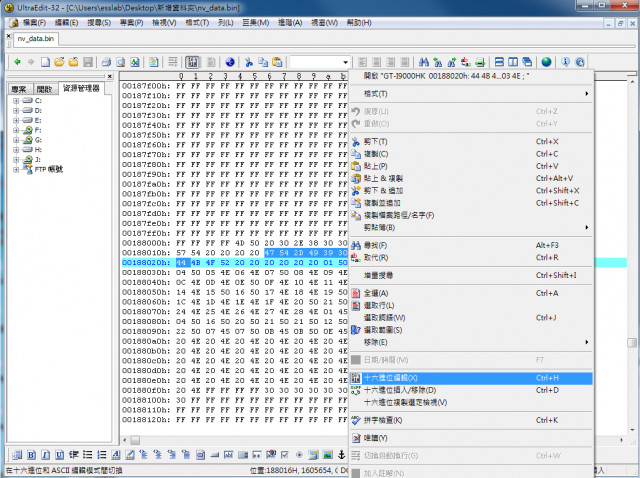Viewport: 640px width, 478px height.
Task: Choose the Ctrl+Shift+C copy and append entry
Action: [x=471, y=203]
